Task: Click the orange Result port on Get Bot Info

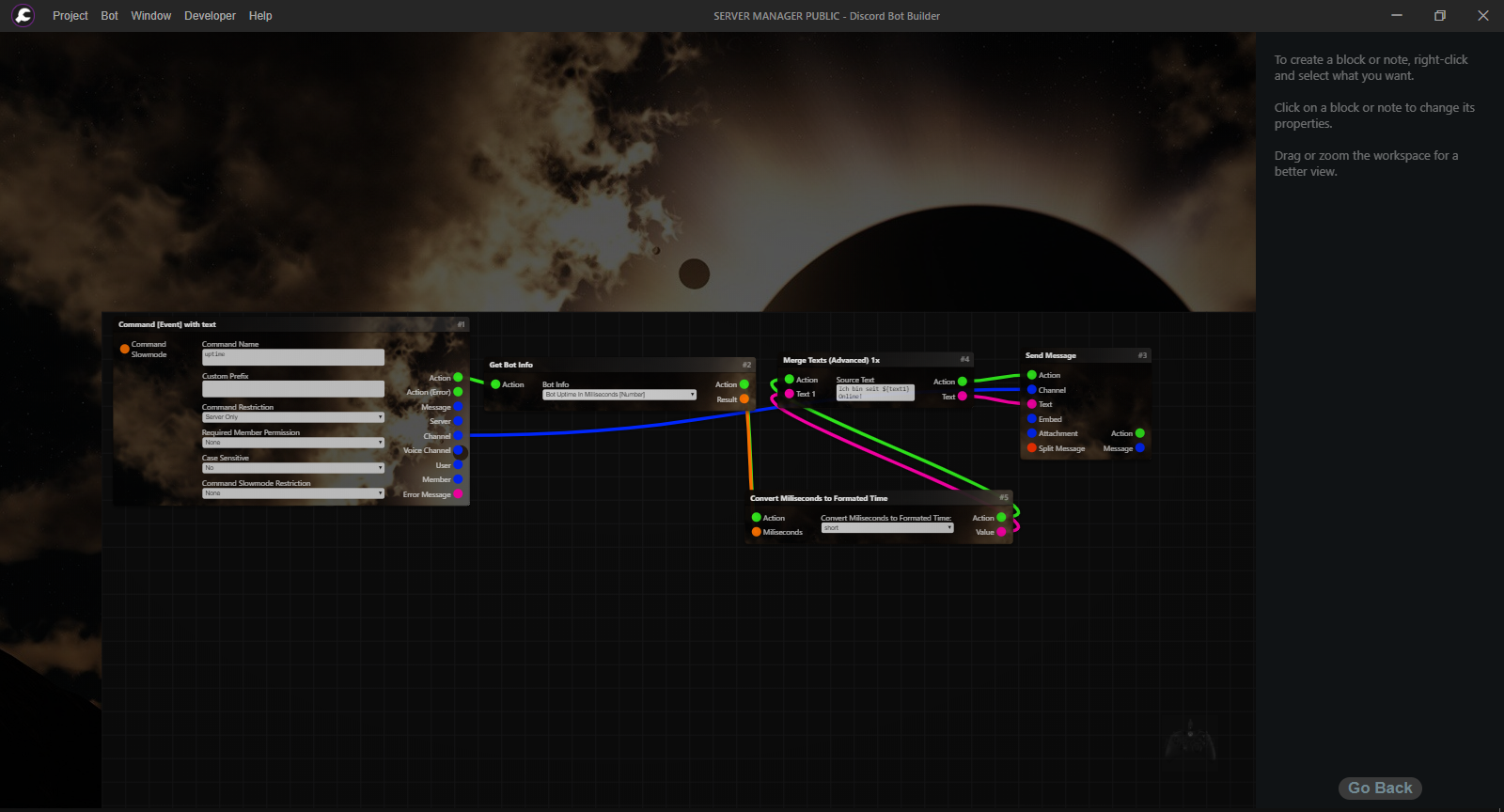Action: (x=744, y=399)
